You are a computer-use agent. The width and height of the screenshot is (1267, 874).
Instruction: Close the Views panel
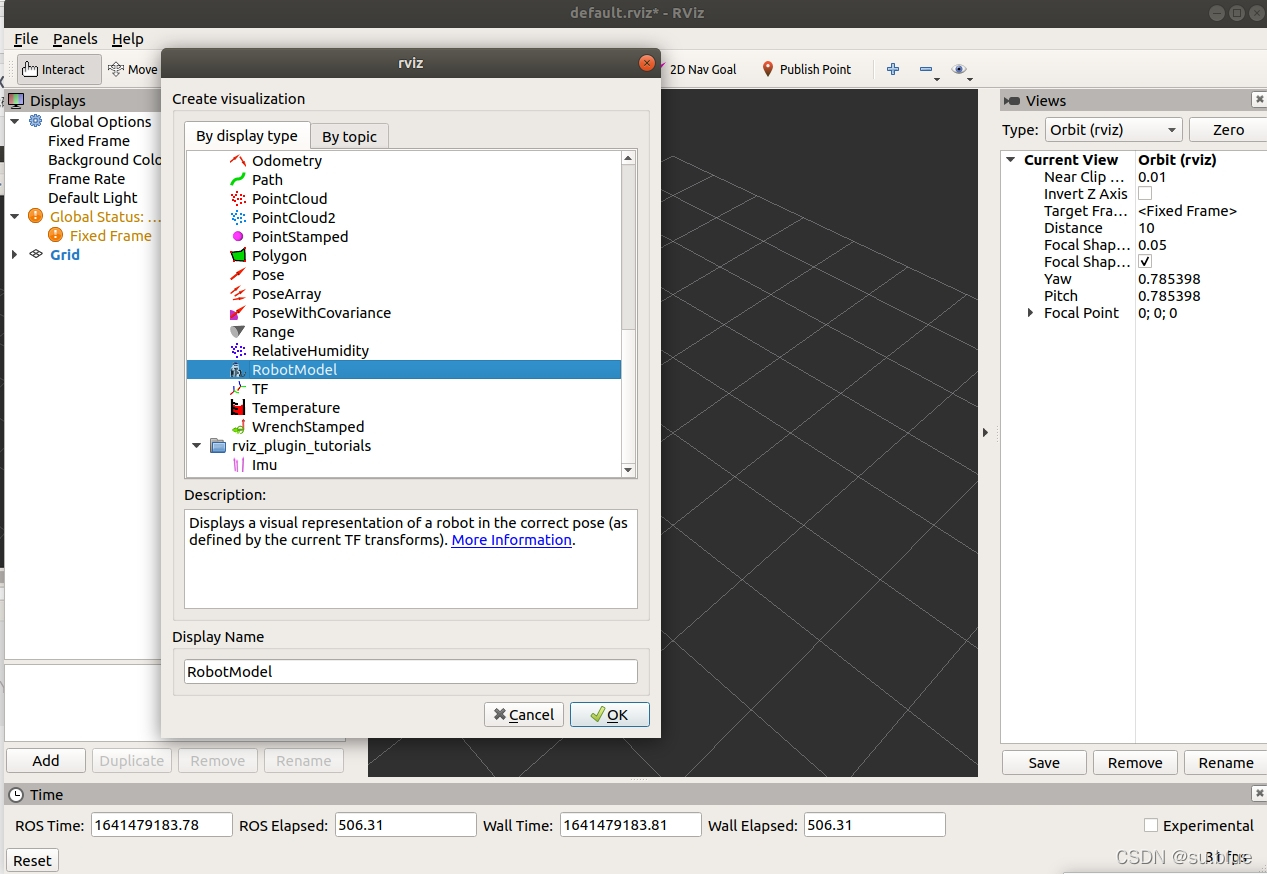coord(1259,100)
